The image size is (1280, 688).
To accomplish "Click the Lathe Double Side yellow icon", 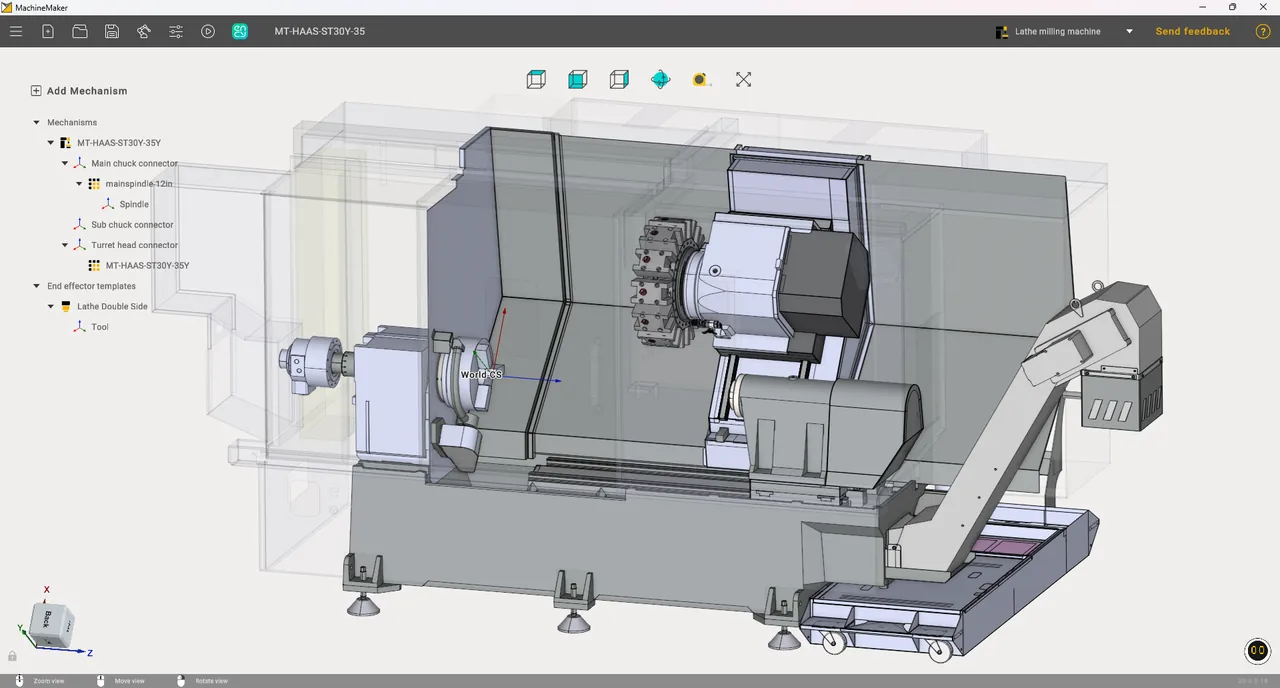I will coord(65,306).
